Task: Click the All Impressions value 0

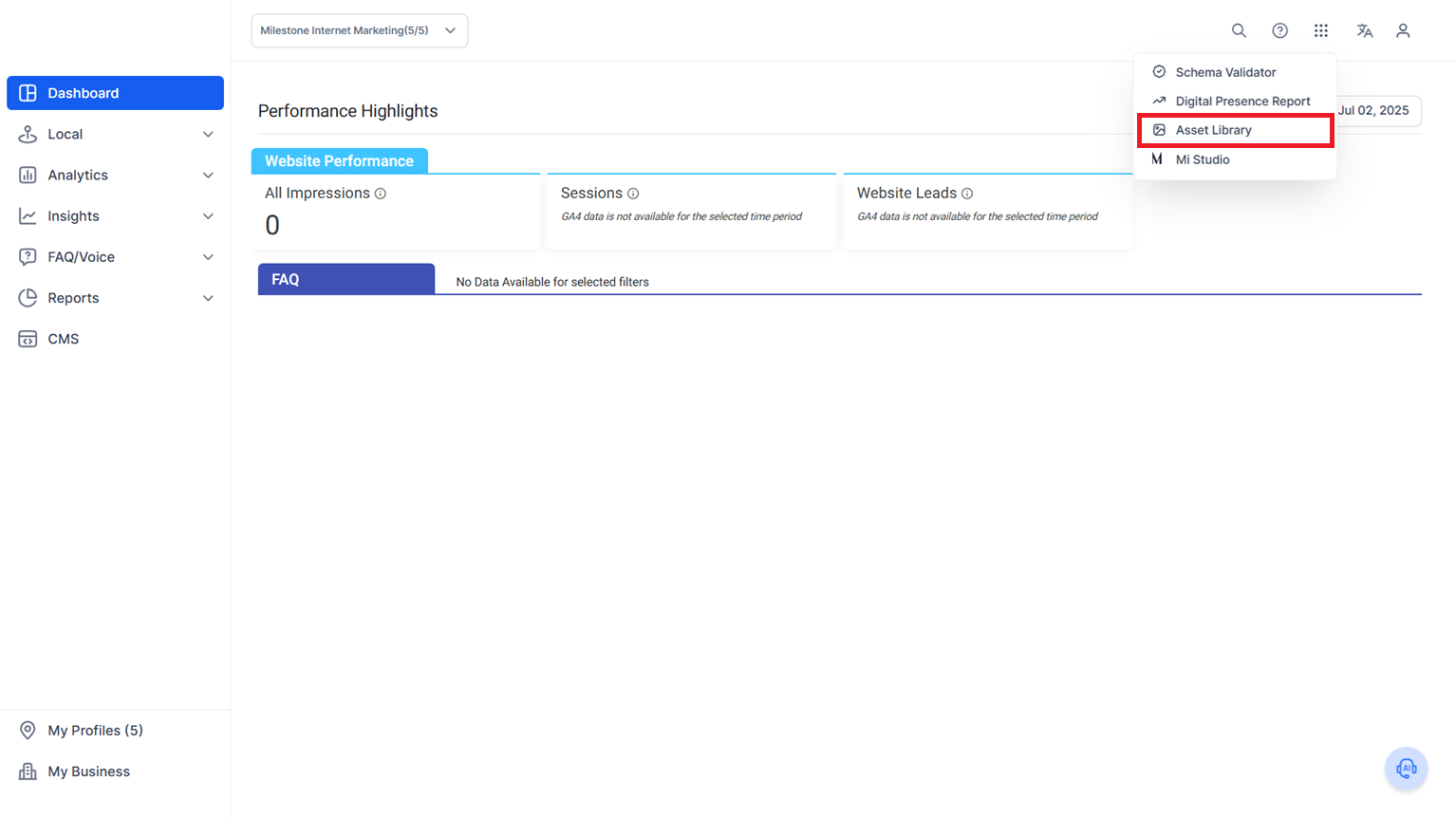Action: [272, 226]
